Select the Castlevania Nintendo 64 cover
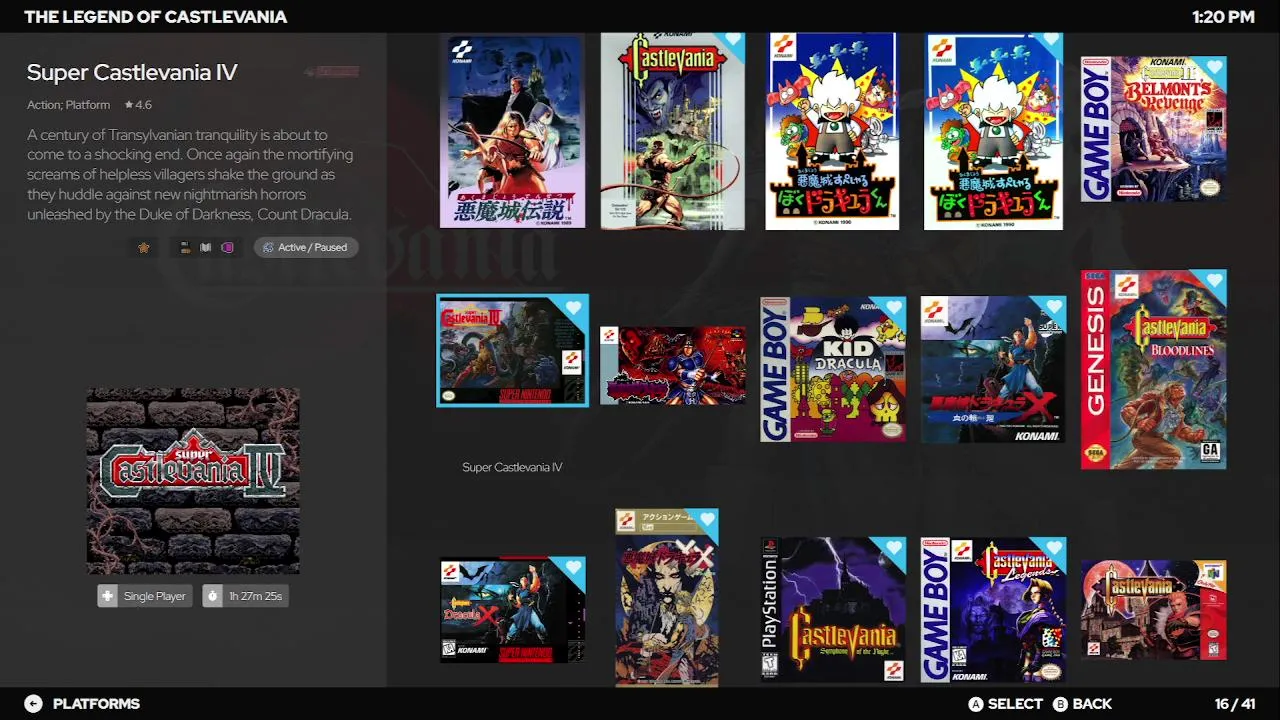The width and height of the screenshot is (1280, 720). click(x=1153, y=610)
